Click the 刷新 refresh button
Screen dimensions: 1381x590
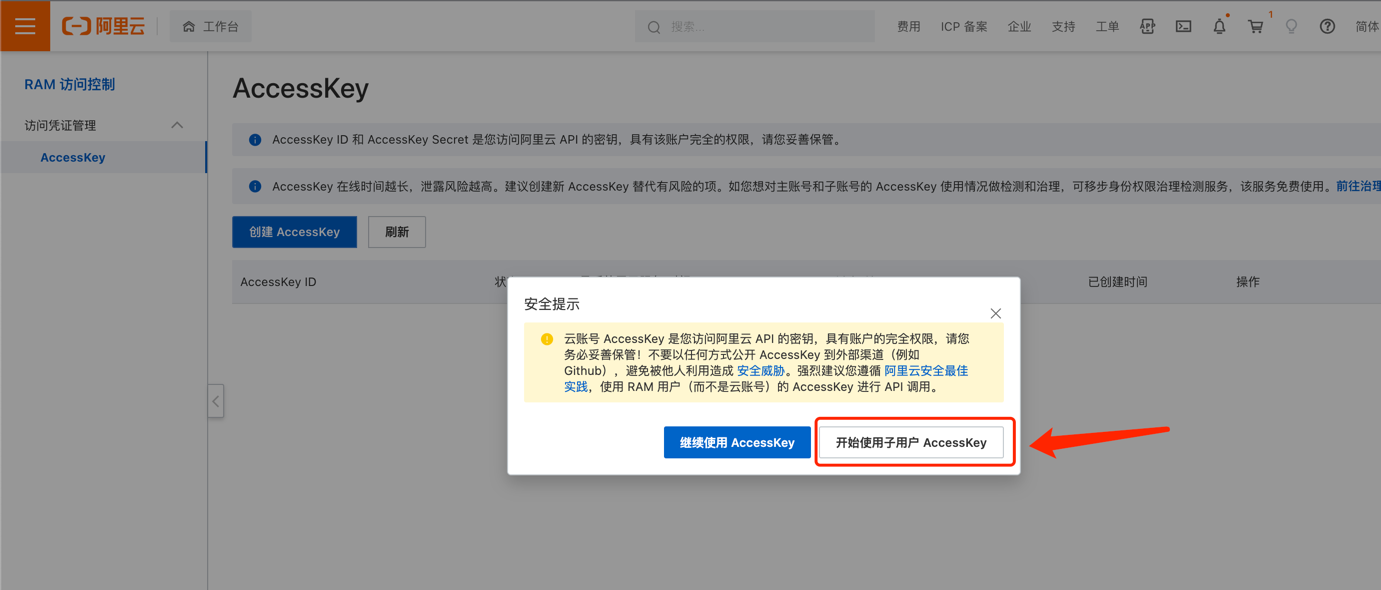(397, 232)
